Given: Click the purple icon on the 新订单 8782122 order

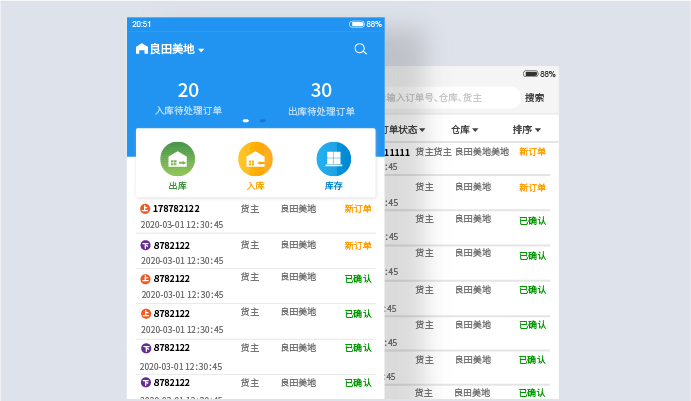Looking at the screenshot, I should pyautogui.click(x=145, y=245).
